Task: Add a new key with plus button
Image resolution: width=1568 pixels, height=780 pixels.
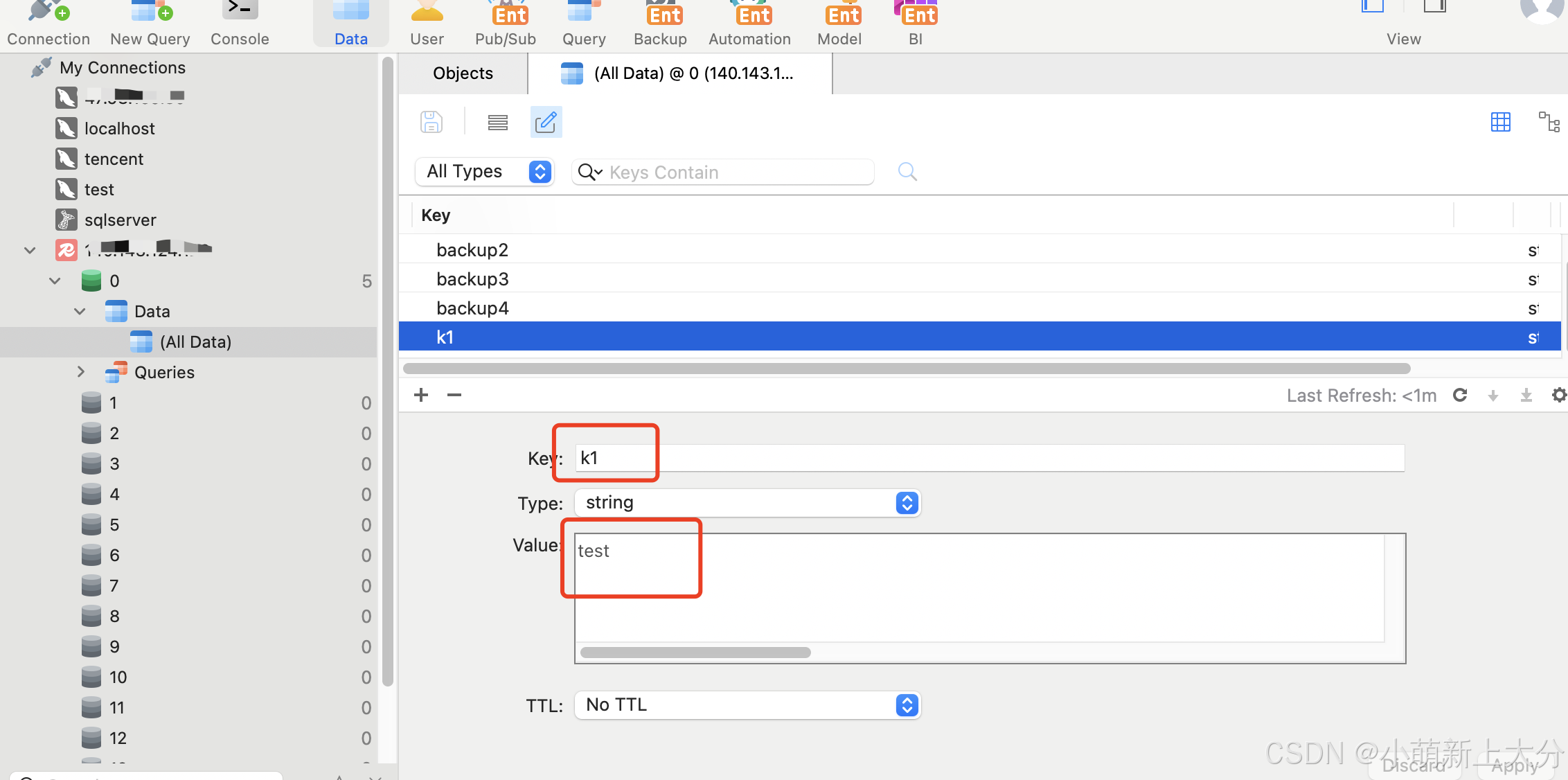Action: (421, 395)
